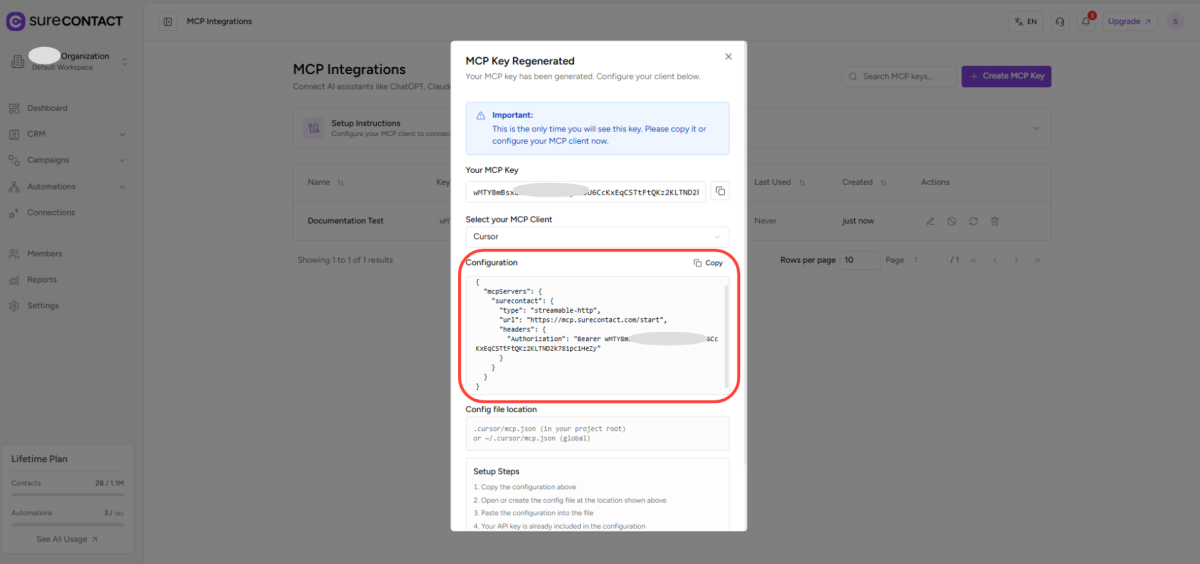This screenshot has height=564, width=1200.
Task: Close the MCP Key Regenerated dialog
Action: point(728,57)
